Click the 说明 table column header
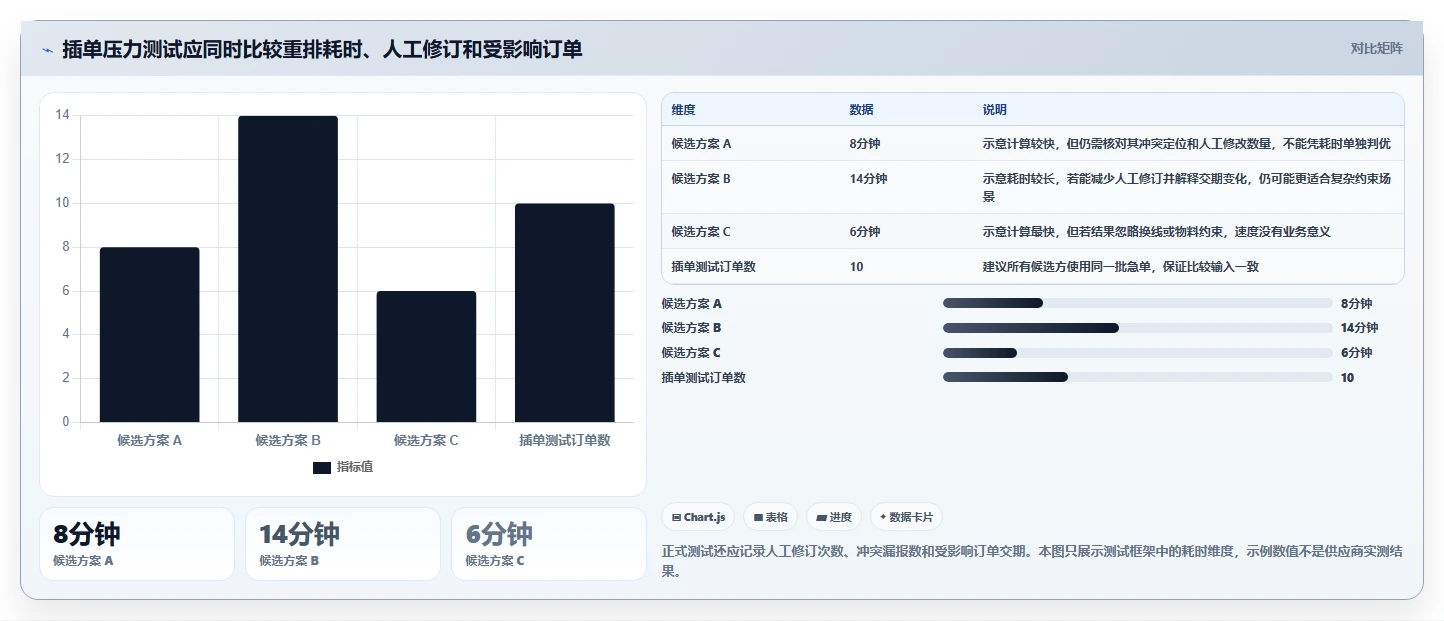The width and height of the screenshot is (1444, 621). pos(995,109)
